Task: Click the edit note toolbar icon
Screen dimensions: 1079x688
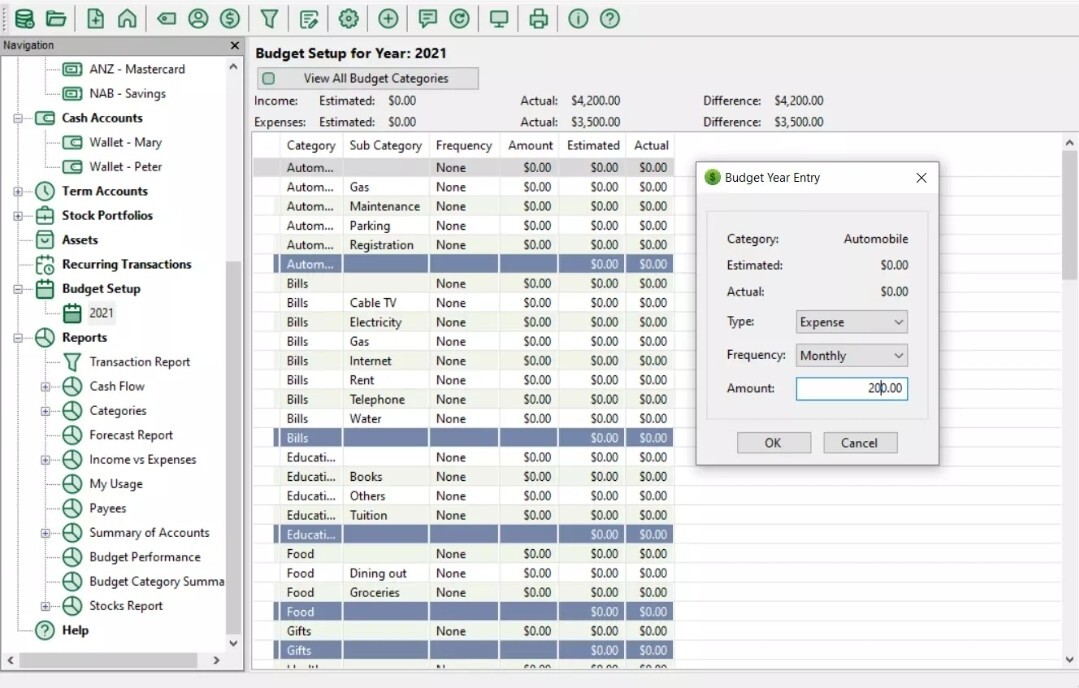Action: [309, 19]
